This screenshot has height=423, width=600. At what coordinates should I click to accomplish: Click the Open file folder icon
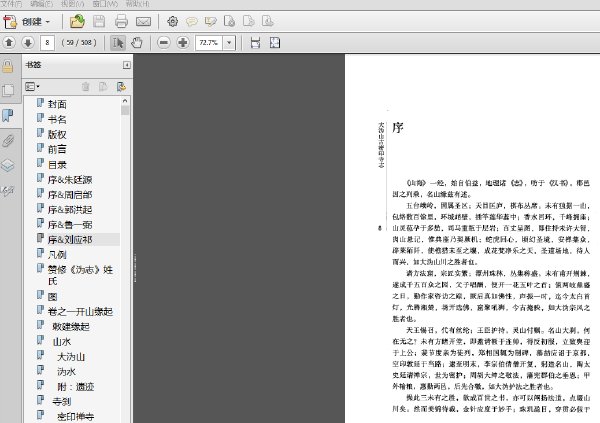click(77, 21)
